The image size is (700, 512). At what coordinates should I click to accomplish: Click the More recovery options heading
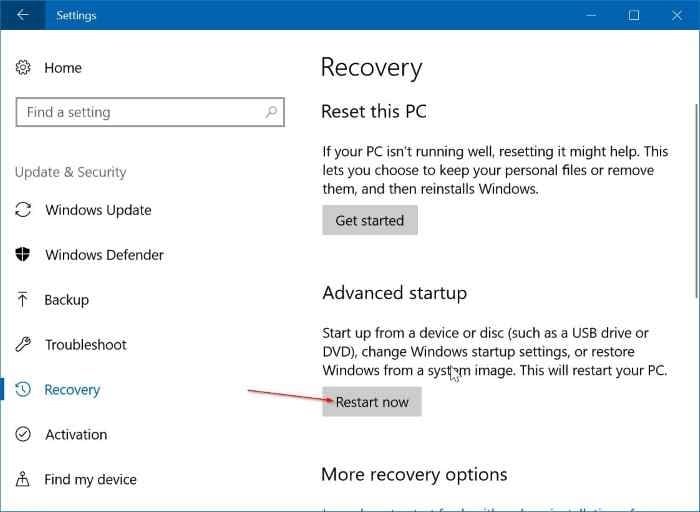point(414,475)
